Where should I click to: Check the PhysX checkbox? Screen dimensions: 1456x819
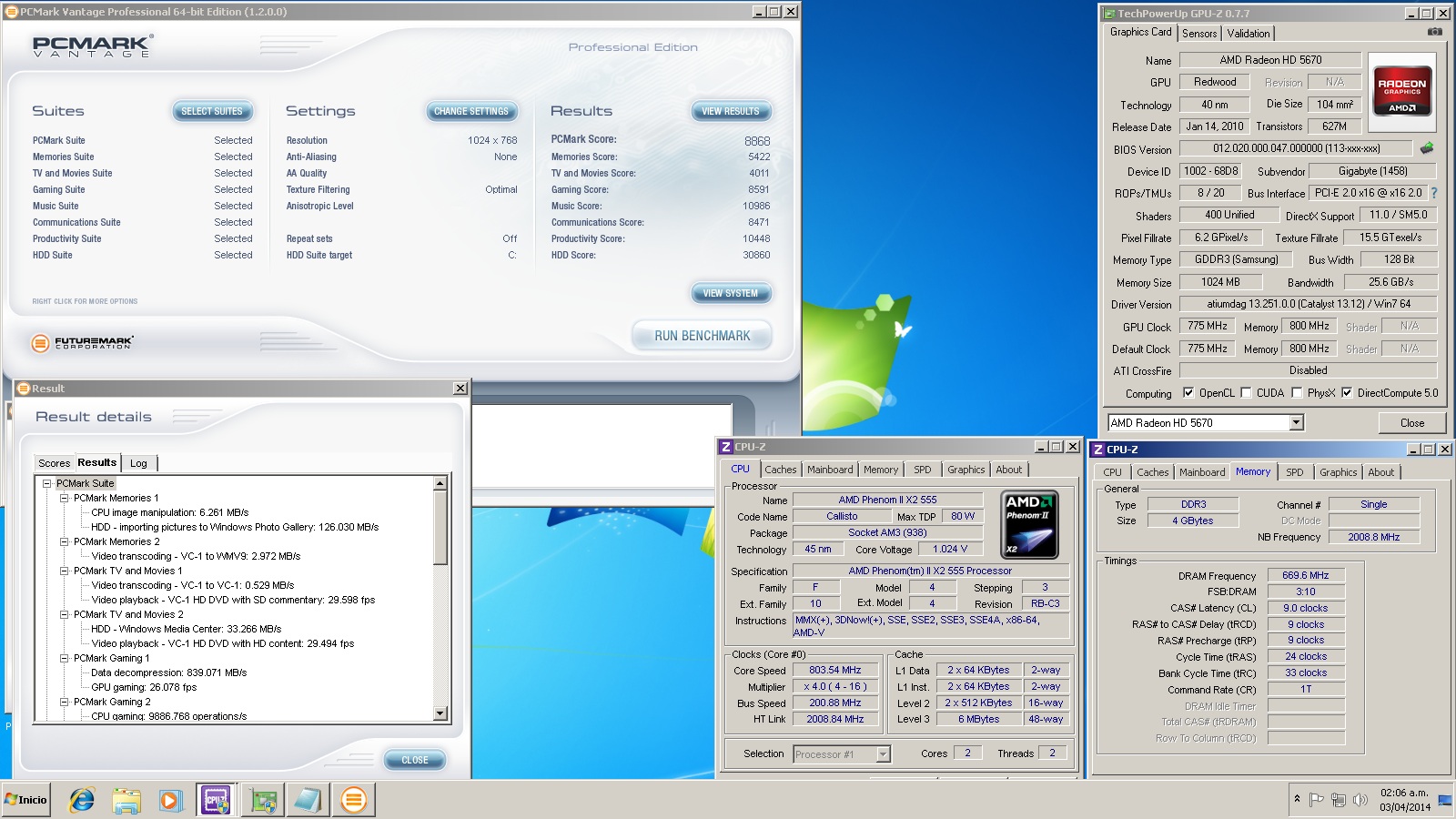[1297, 393]
